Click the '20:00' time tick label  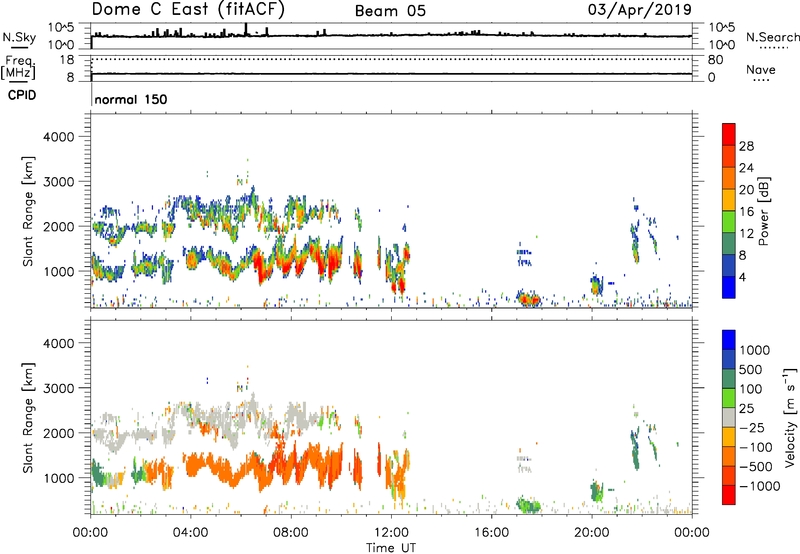point(592,533)
